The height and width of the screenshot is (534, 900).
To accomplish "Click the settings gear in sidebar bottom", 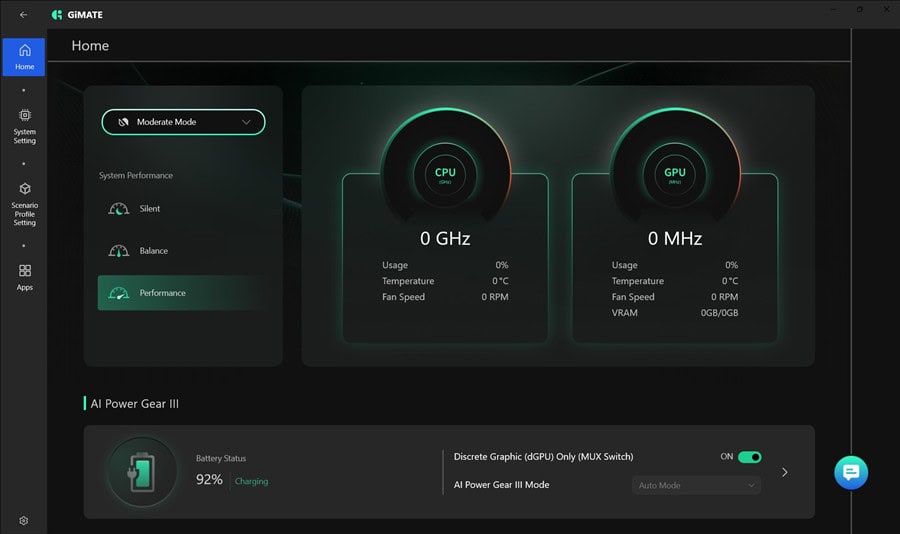I will pos(24,520).
